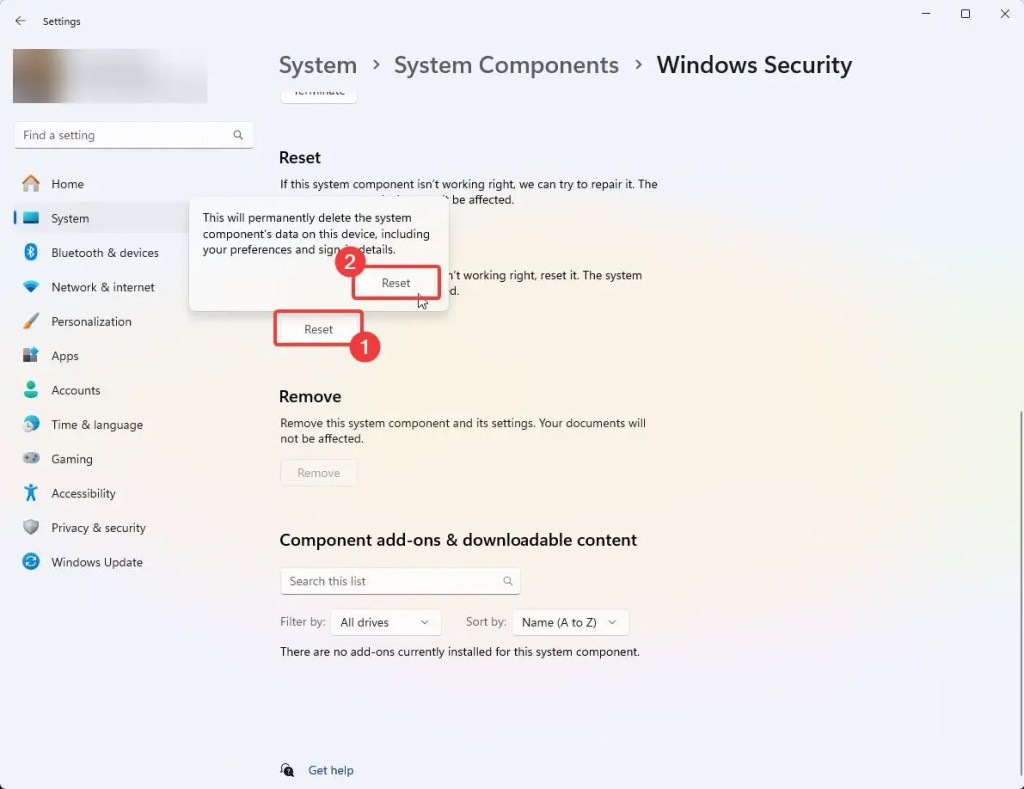Open the Network & internet Wi-Fi icon
This screenshot has height=789, width=1024.
31,287
